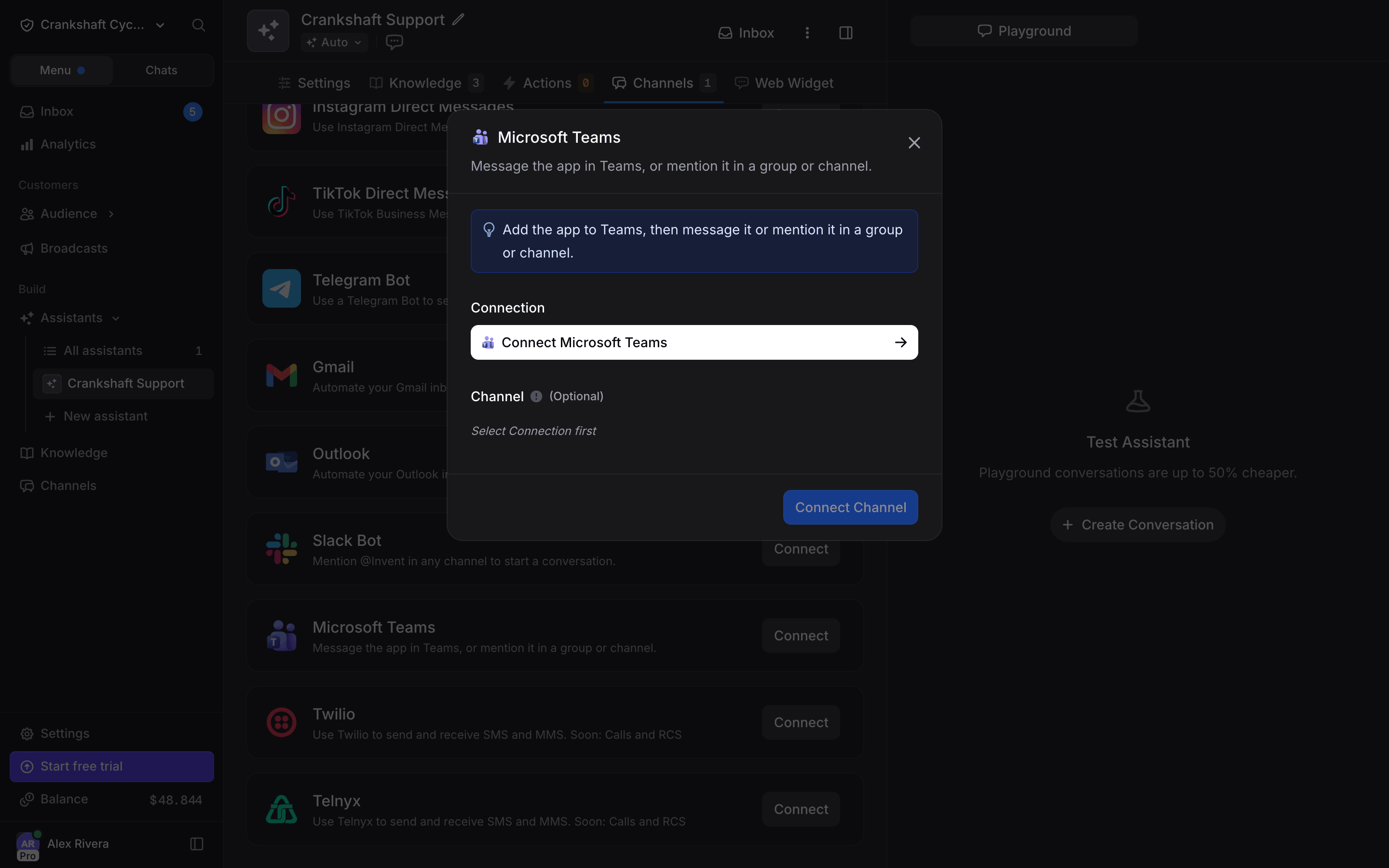Click the assistant sparkle avatar icon
The image size is (1389, 868).
click(268, 31)
